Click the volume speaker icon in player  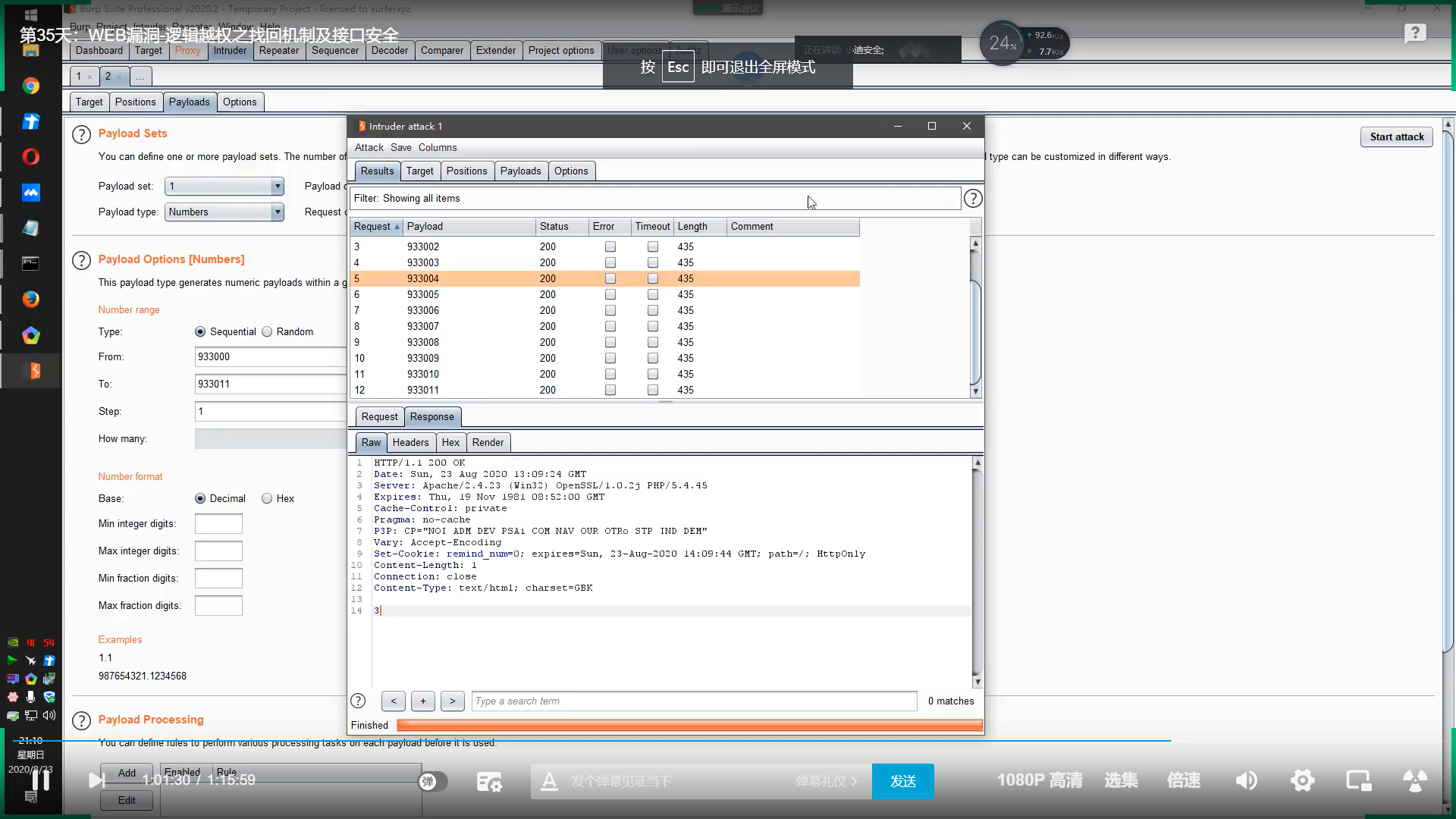[x=1246, y=780]
